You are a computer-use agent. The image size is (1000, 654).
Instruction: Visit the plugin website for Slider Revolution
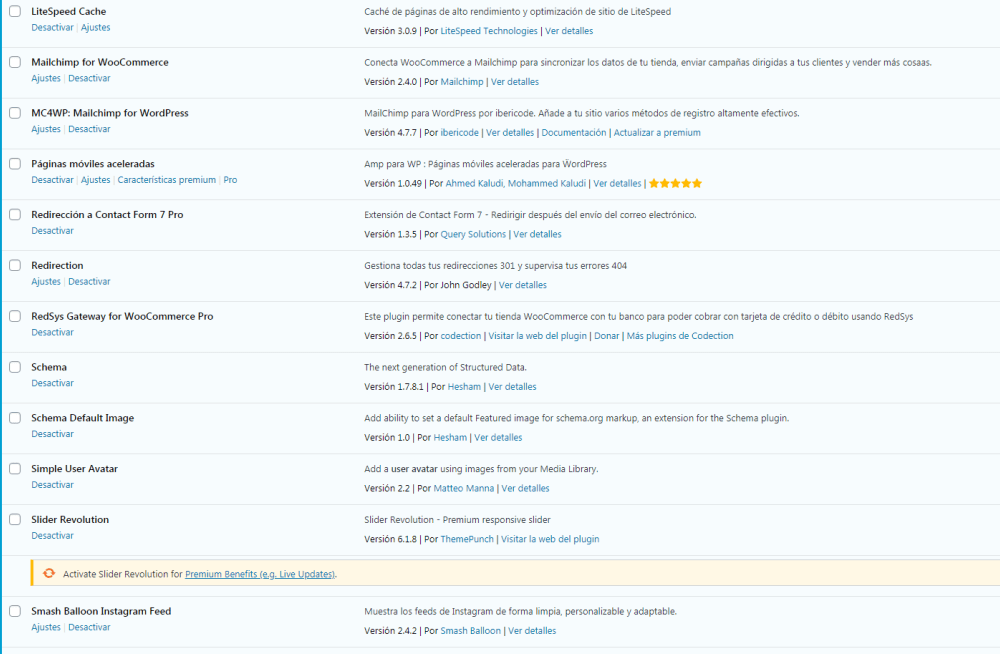point(550,539)
